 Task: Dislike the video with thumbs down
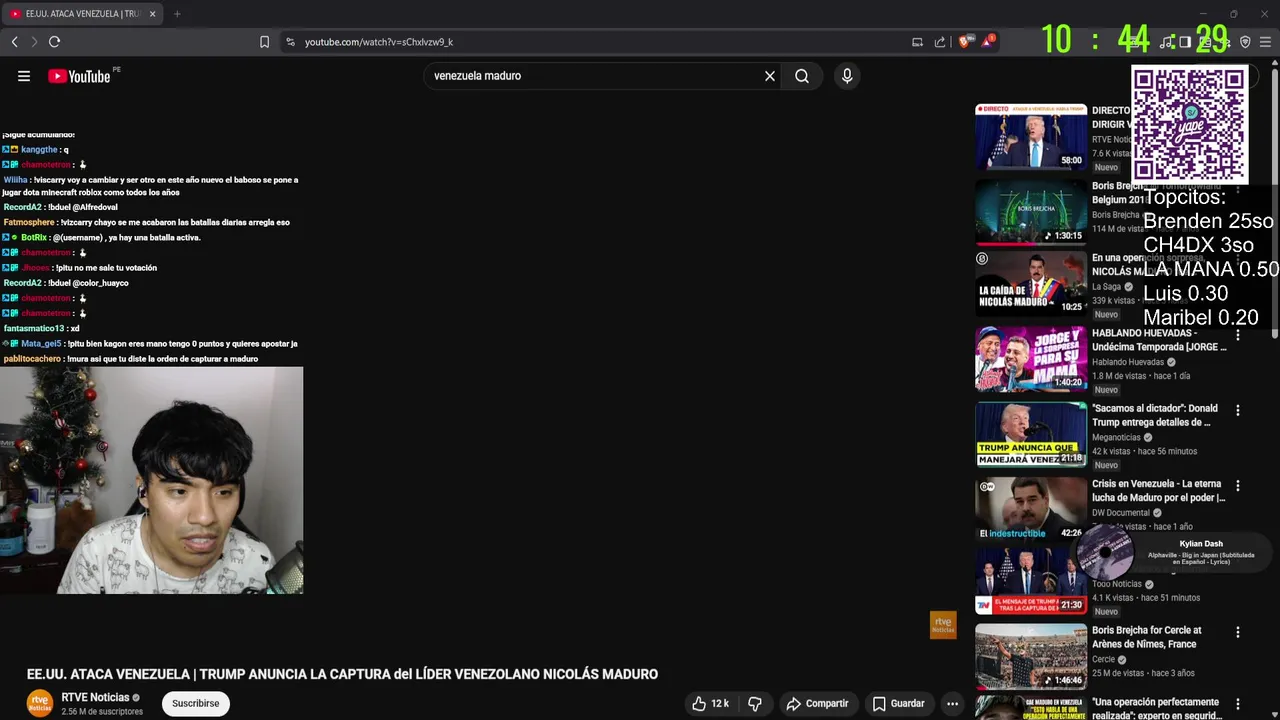tap(755, 703)
